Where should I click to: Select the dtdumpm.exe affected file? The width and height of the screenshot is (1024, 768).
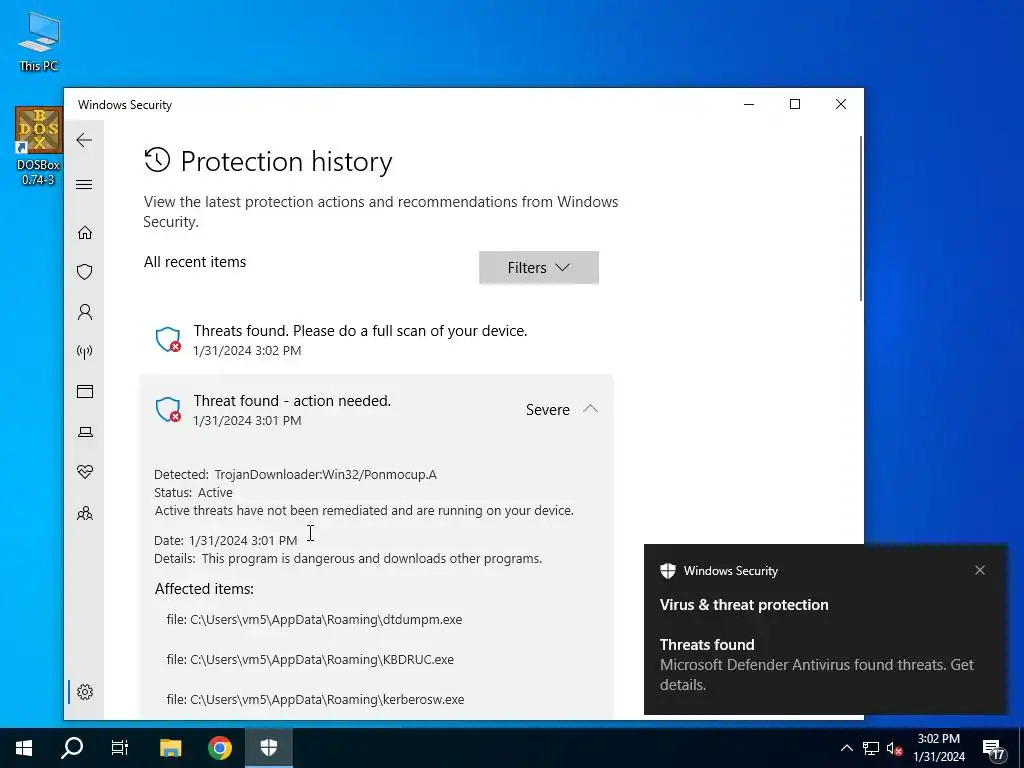tap(314, 619)
